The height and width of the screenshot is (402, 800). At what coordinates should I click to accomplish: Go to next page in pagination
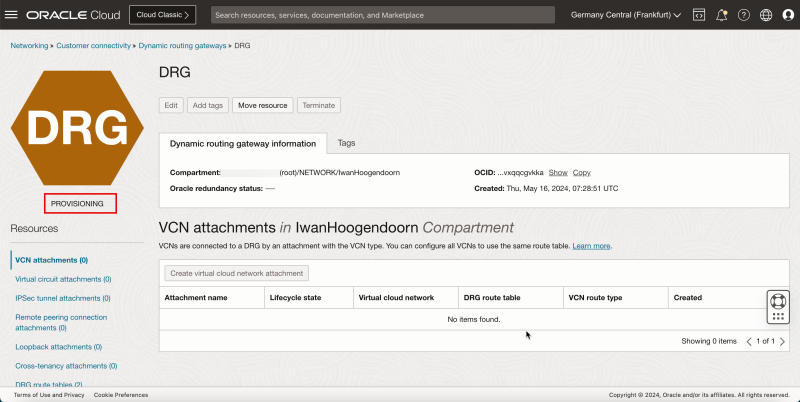pyautogui.click(x=782, y=341)
